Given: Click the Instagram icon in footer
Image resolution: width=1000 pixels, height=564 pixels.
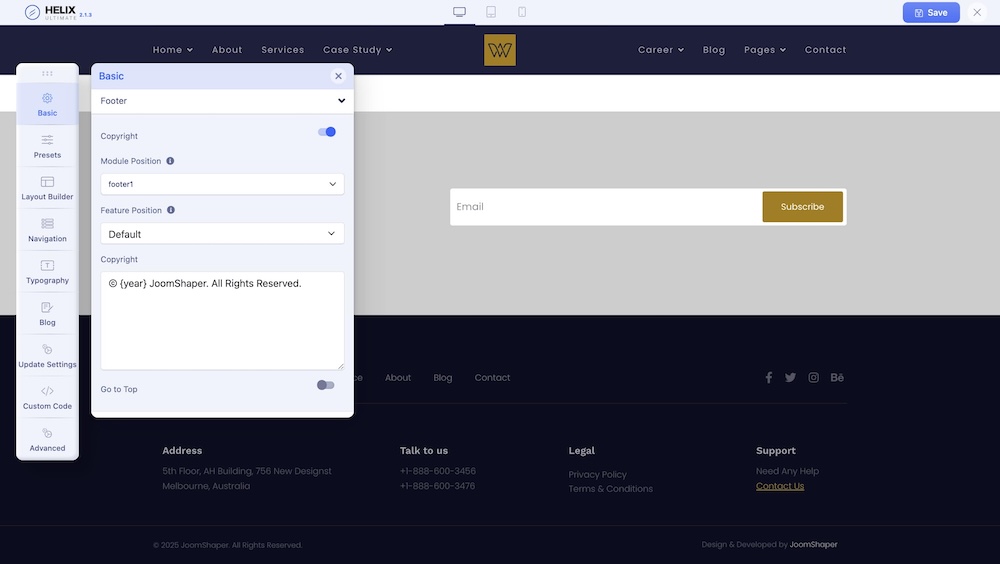Looking at the screenshot, I should tap(814, 378).
